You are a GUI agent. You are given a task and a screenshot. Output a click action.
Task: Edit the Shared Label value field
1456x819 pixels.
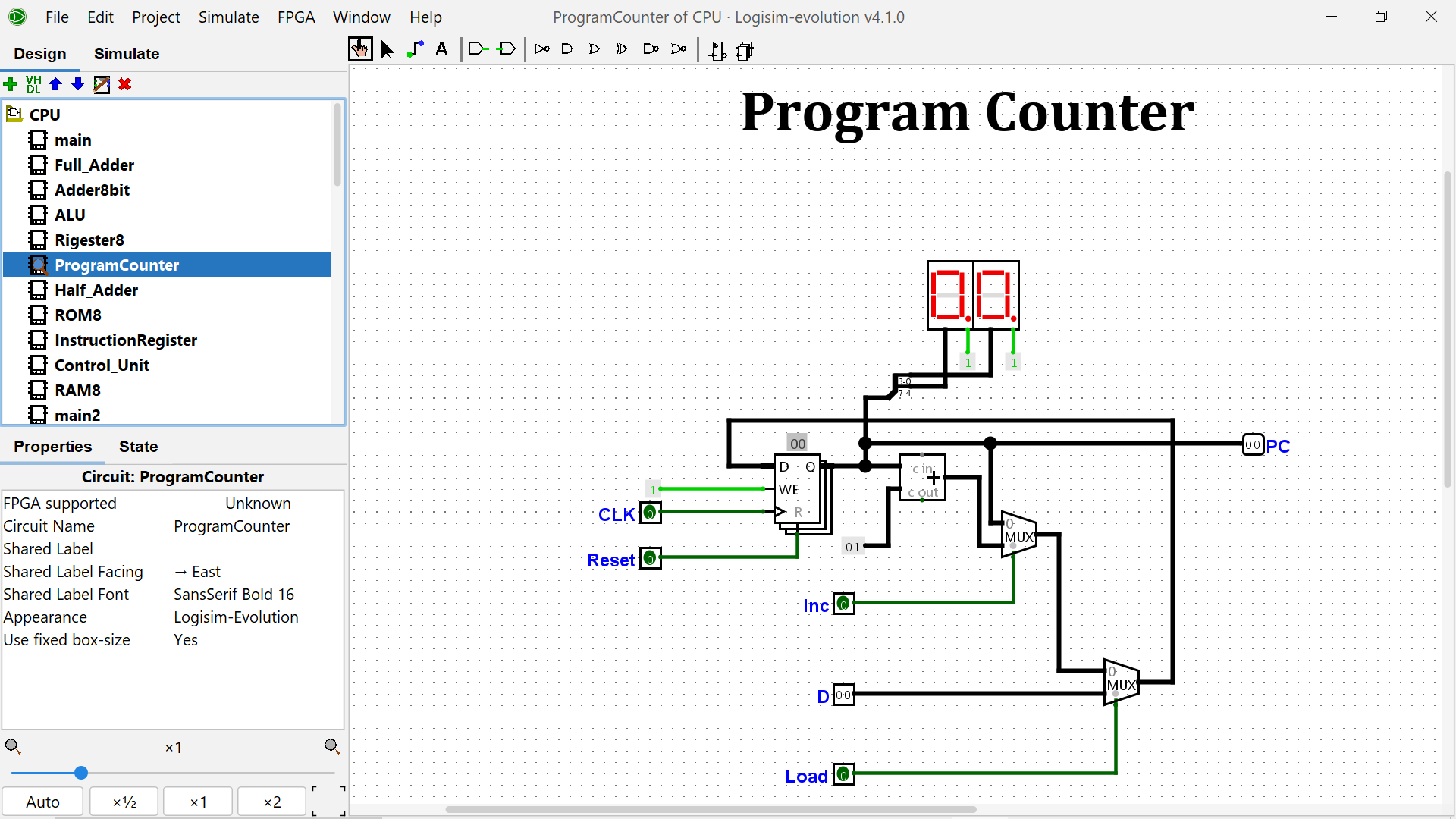pos(258,549)
